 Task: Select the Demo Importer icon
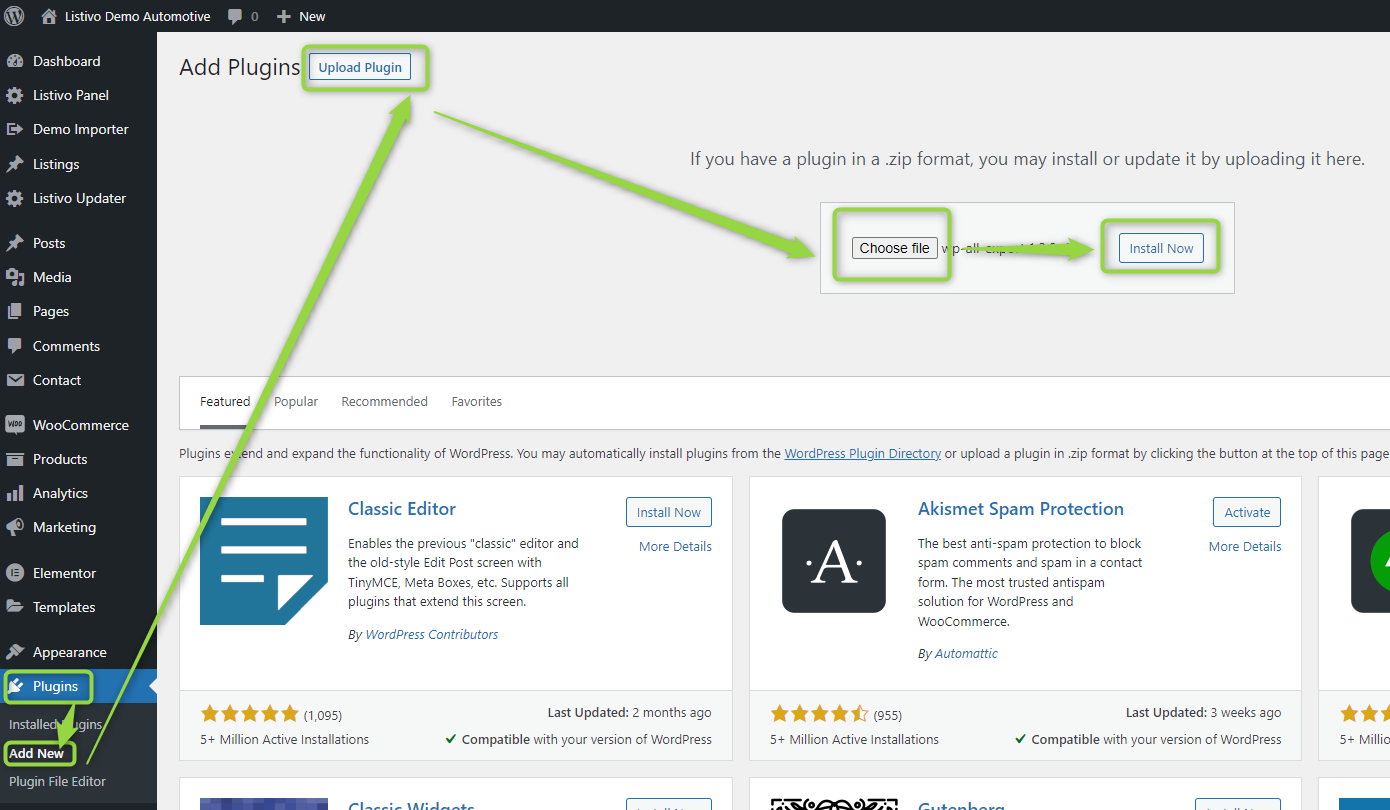pyautogui.click(x=15, y=129)
